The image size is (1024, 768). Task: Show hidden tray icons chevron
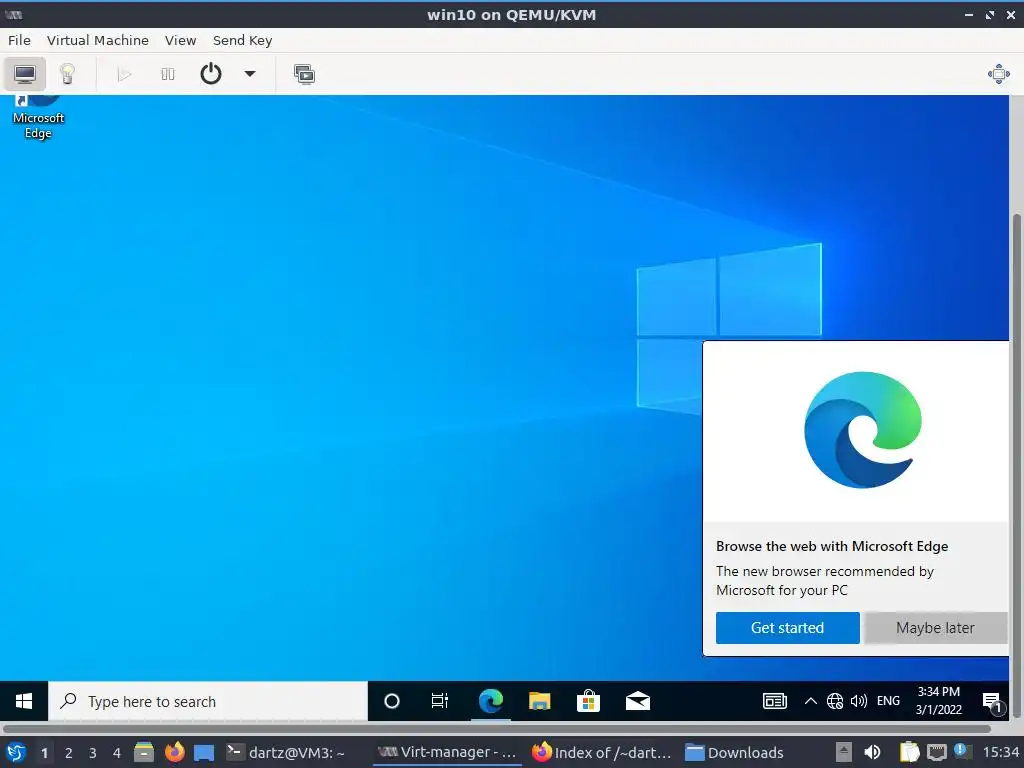tap(810, 701)
